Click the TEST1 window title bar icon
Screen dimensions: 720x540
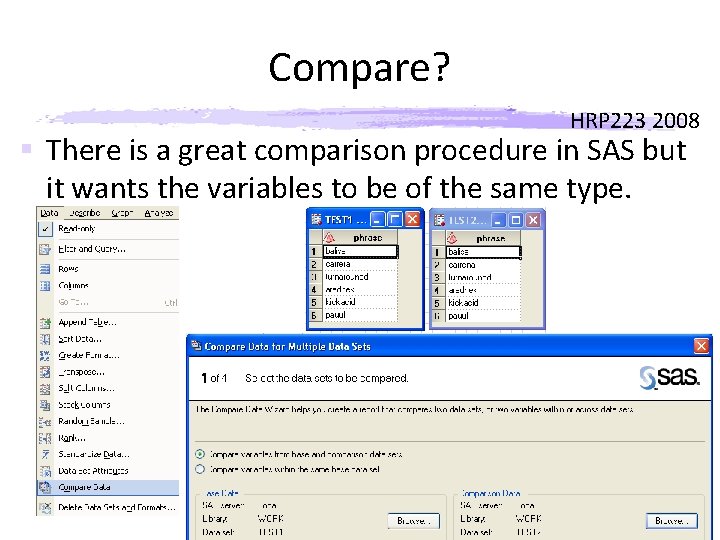point(316,219)
